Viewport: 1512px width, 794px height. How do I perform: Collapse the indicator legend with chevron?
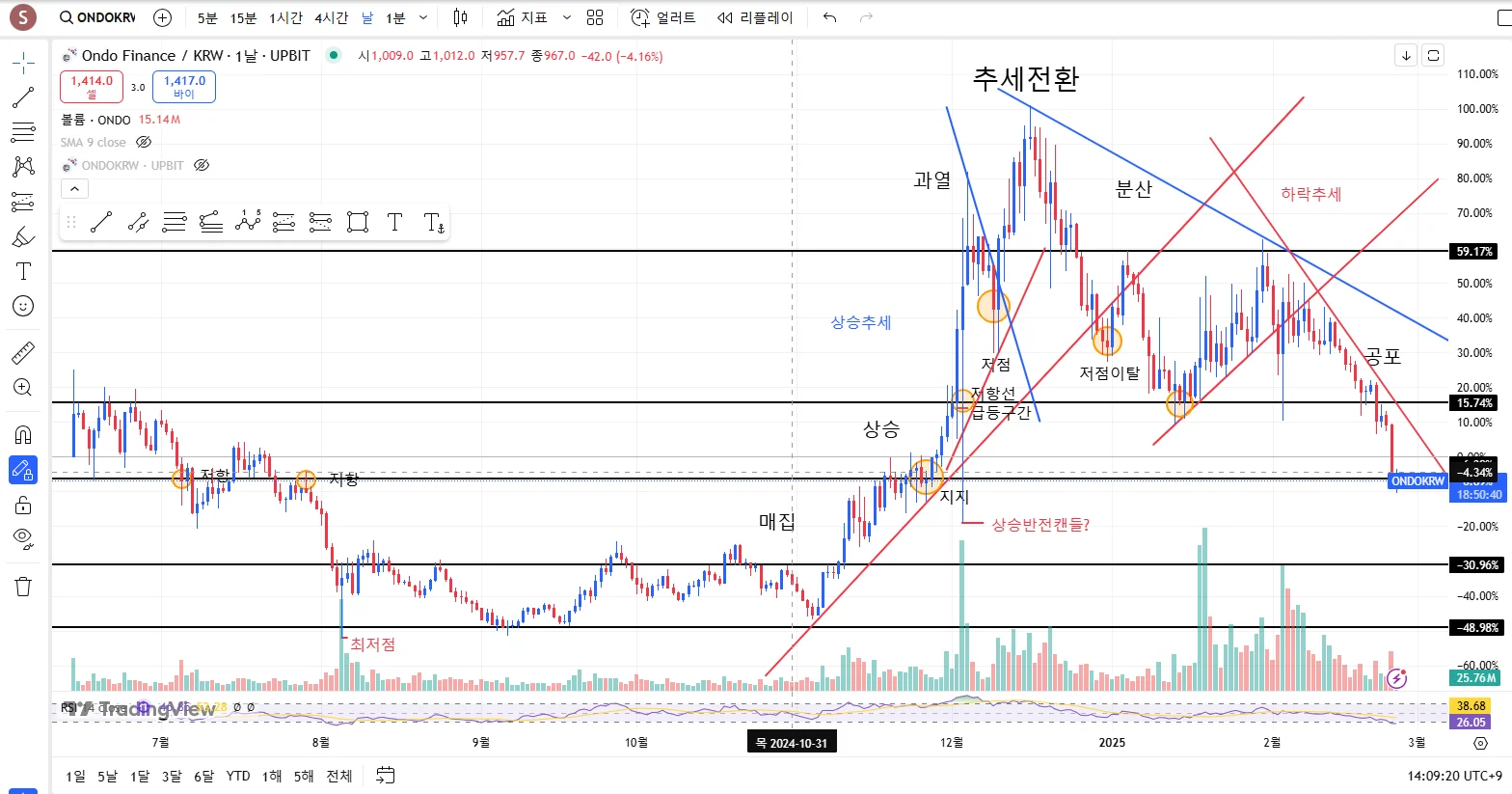coord(74,189)
